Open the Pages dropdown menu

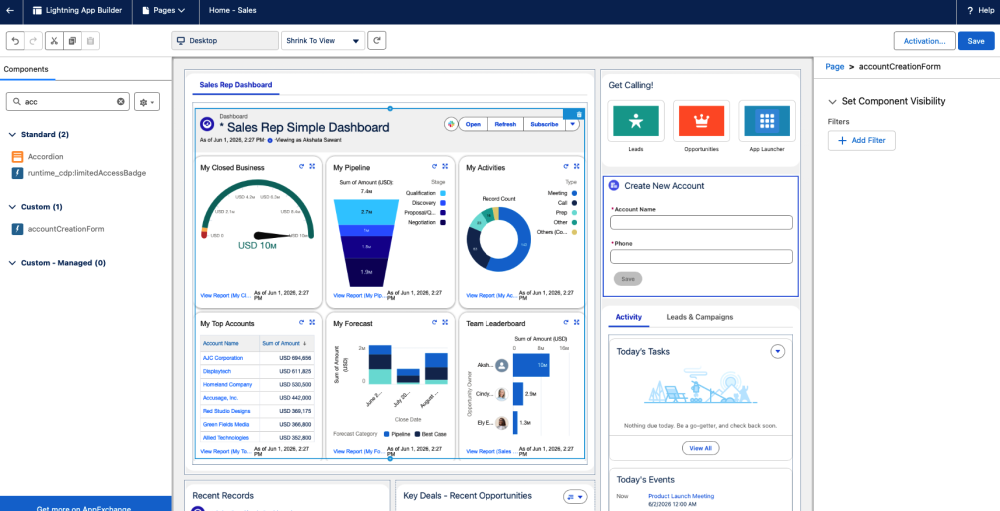click(x=164, y=11)
